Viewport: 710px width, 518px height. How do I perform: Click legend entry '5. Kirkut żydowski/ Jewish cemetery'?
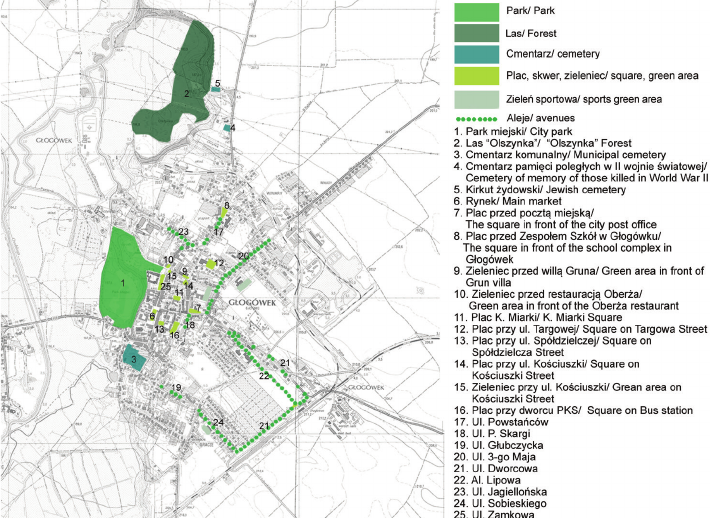[540, 190]
